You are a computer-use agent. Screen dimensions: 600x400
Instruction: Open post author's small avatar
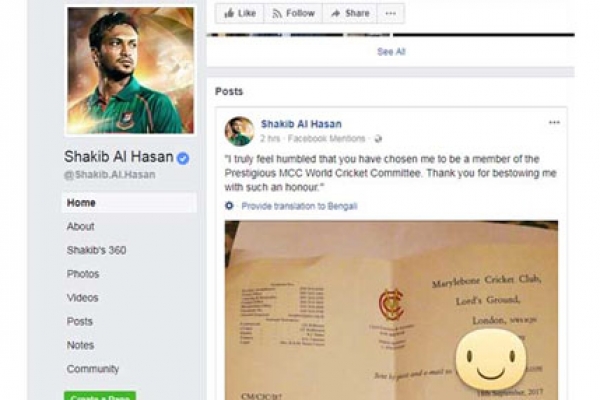click(x=240, y=131)
